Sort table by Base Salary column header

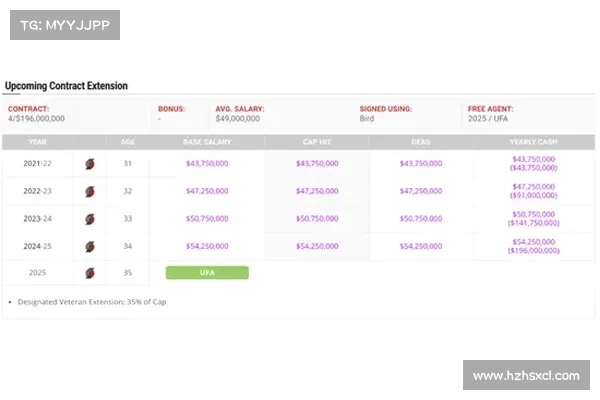(207, 142)
